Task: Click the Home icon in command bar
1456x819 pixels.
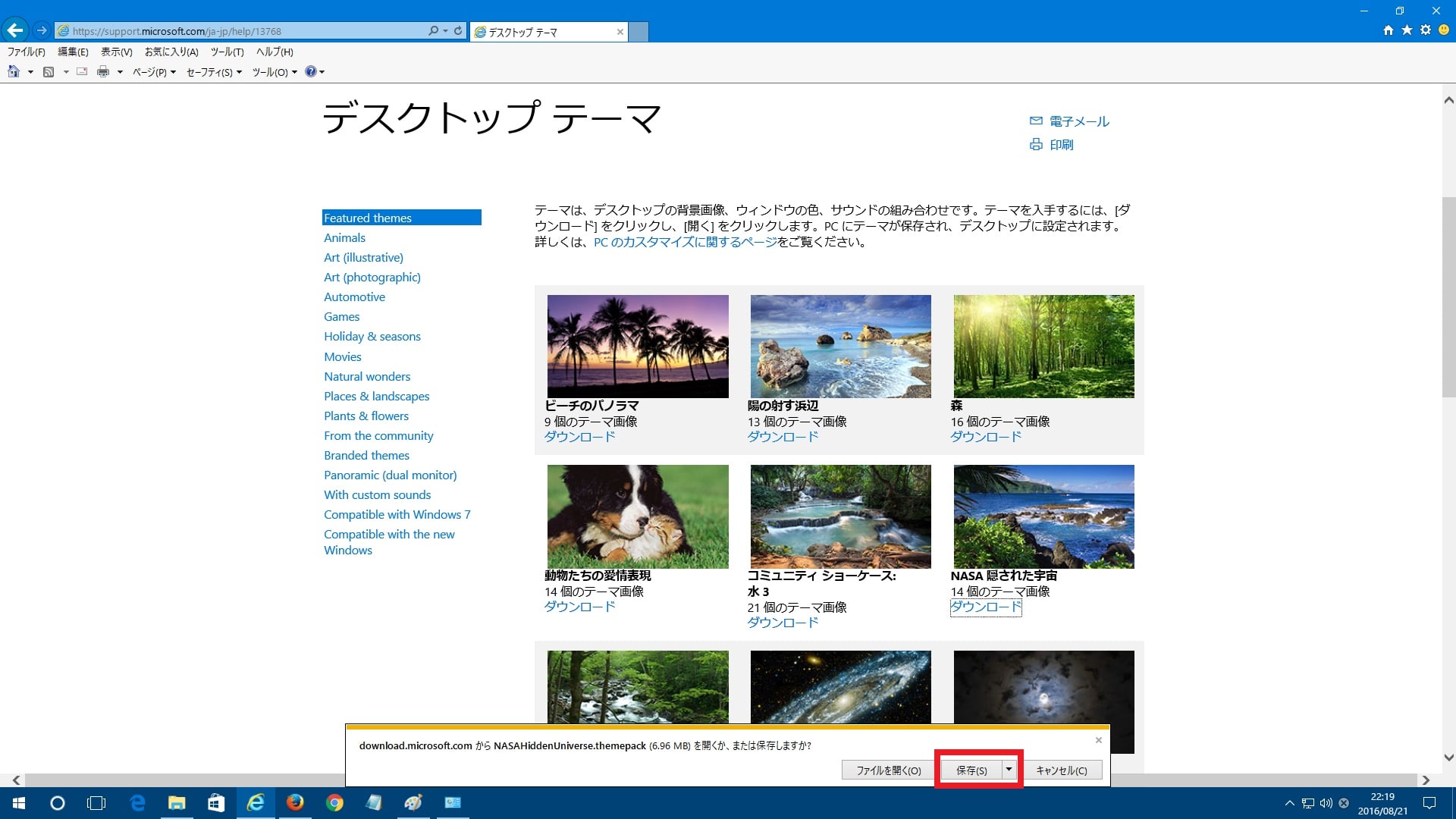Action: tap(14, 72)
